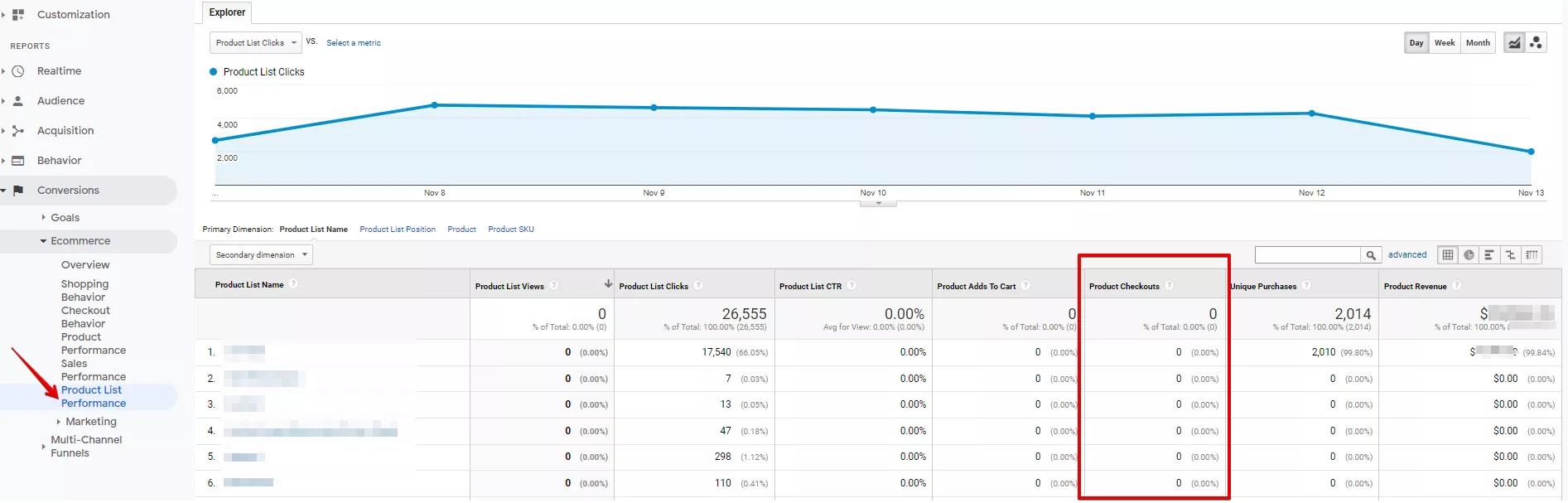Open the Explorer tab

coord(227,12)
